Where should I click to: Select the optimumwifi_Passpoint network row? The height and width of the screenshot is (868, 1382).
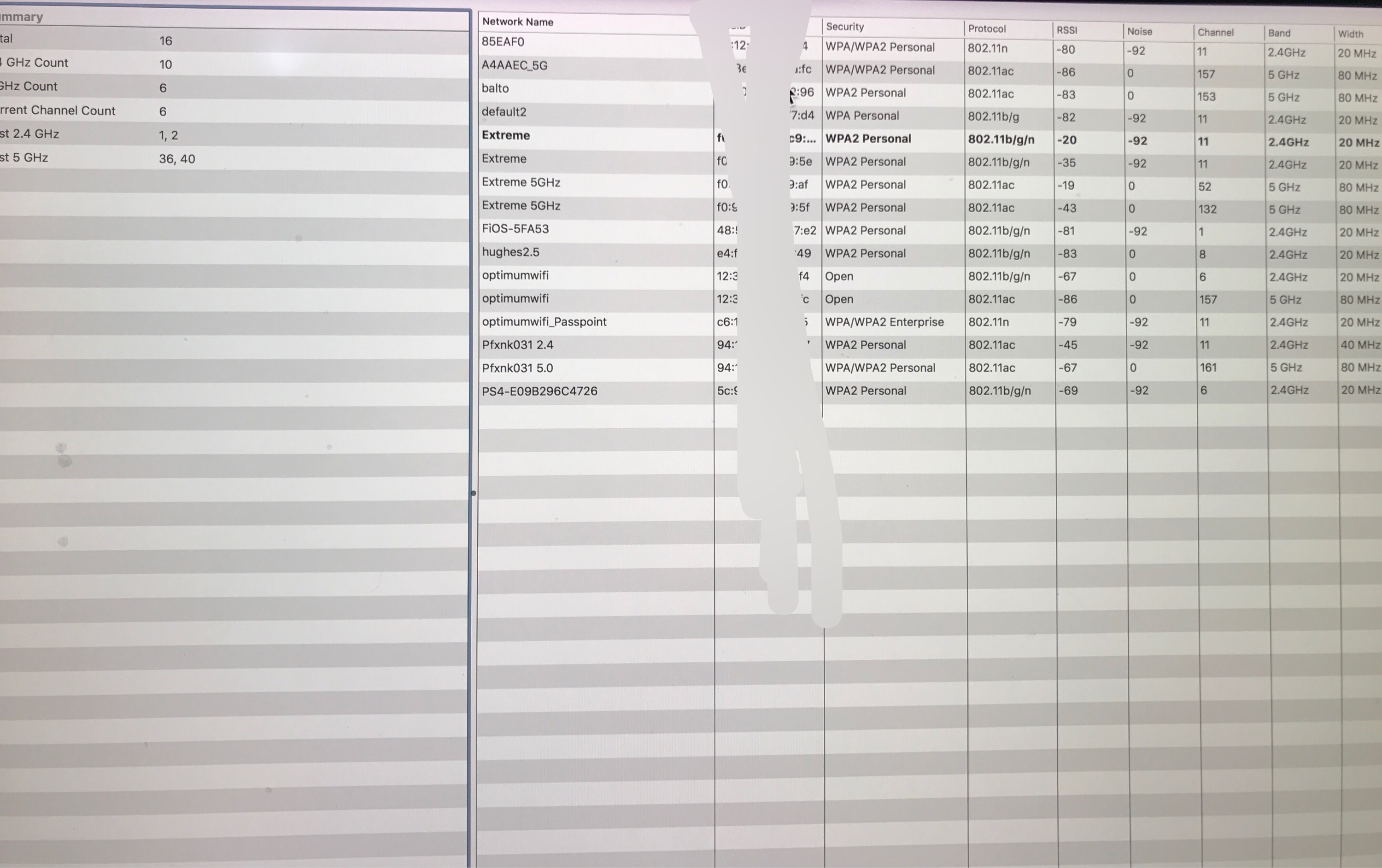pos(544,322)
